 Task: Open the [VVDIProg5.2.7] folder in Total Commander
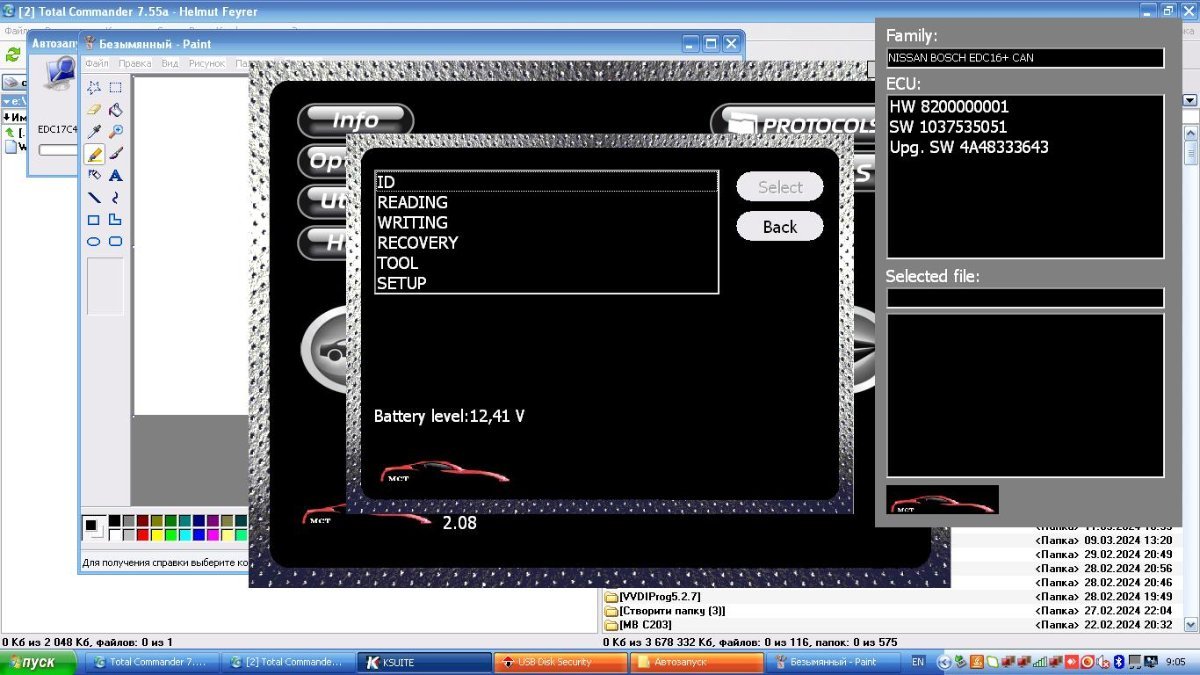(x=659, y=597)
